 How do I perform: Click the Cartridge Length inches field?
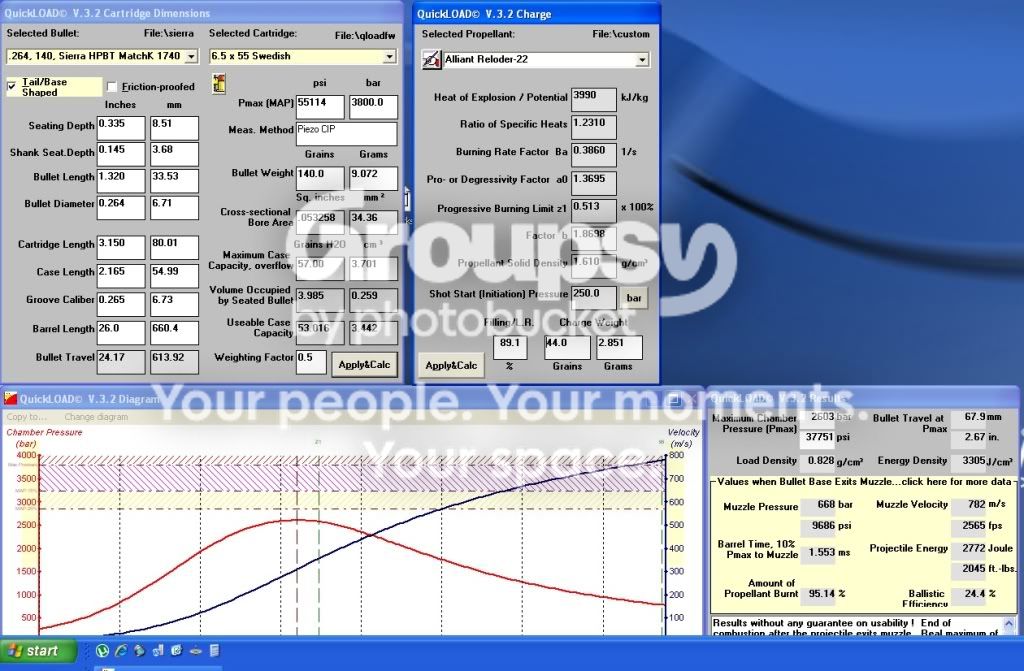pos(121,248)
